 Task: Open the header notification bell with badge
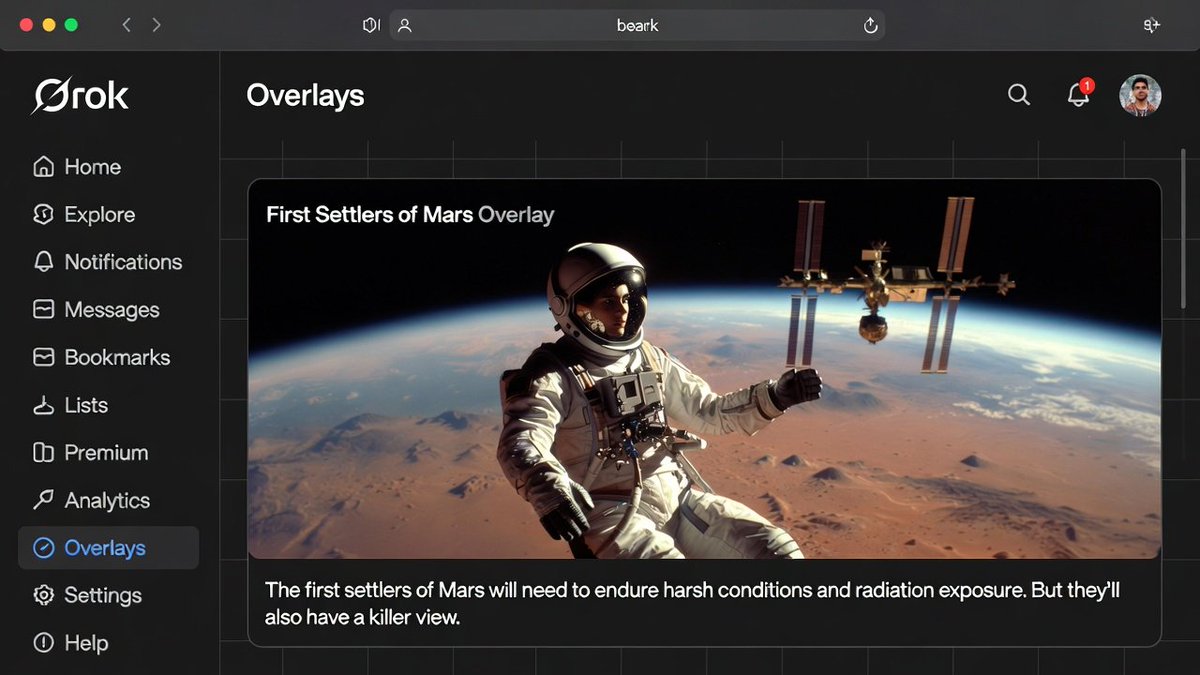coord(1078,94)
